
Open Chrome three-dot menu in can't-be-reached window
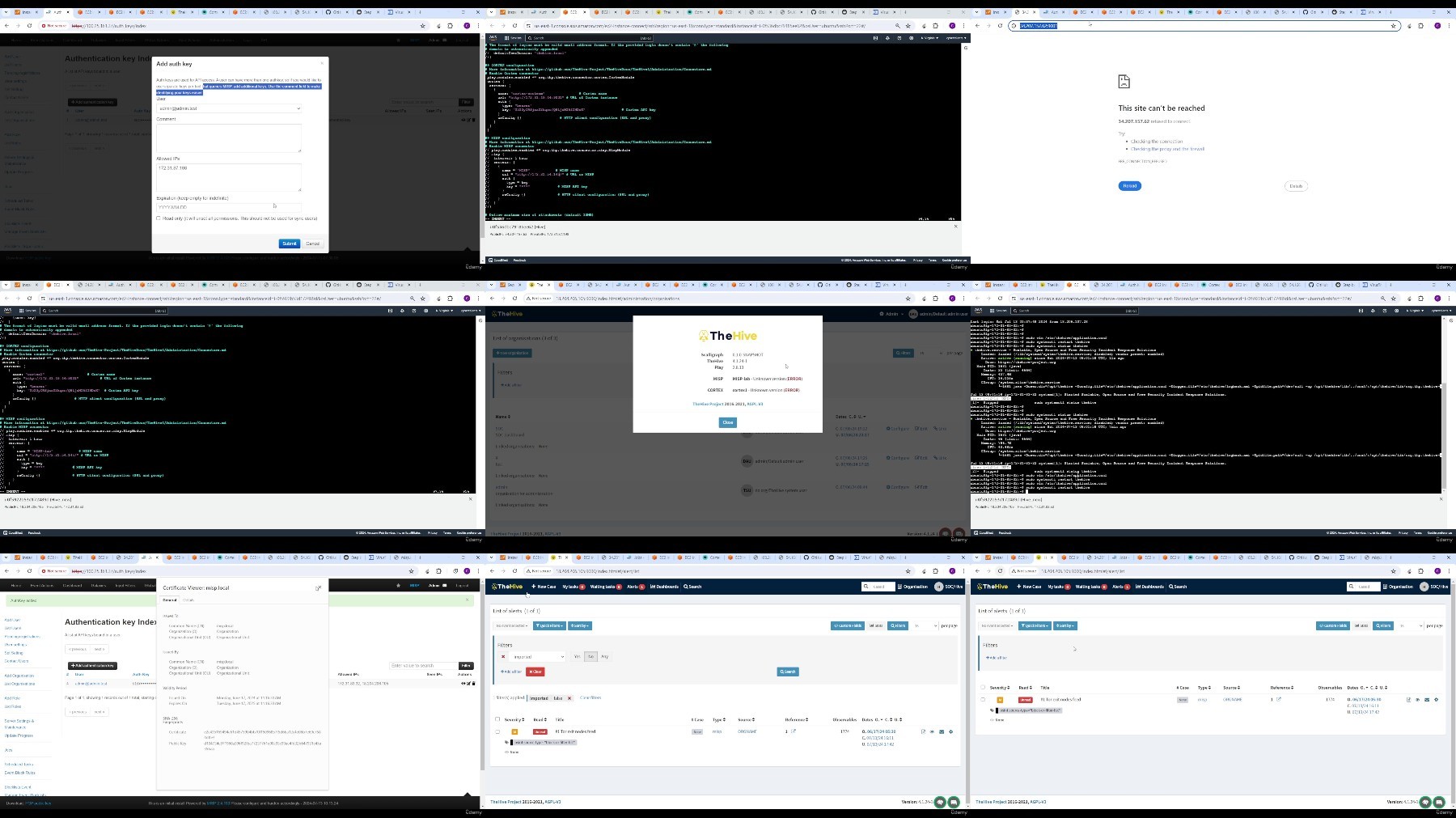pyautogui.click(x=1449, y=26)
